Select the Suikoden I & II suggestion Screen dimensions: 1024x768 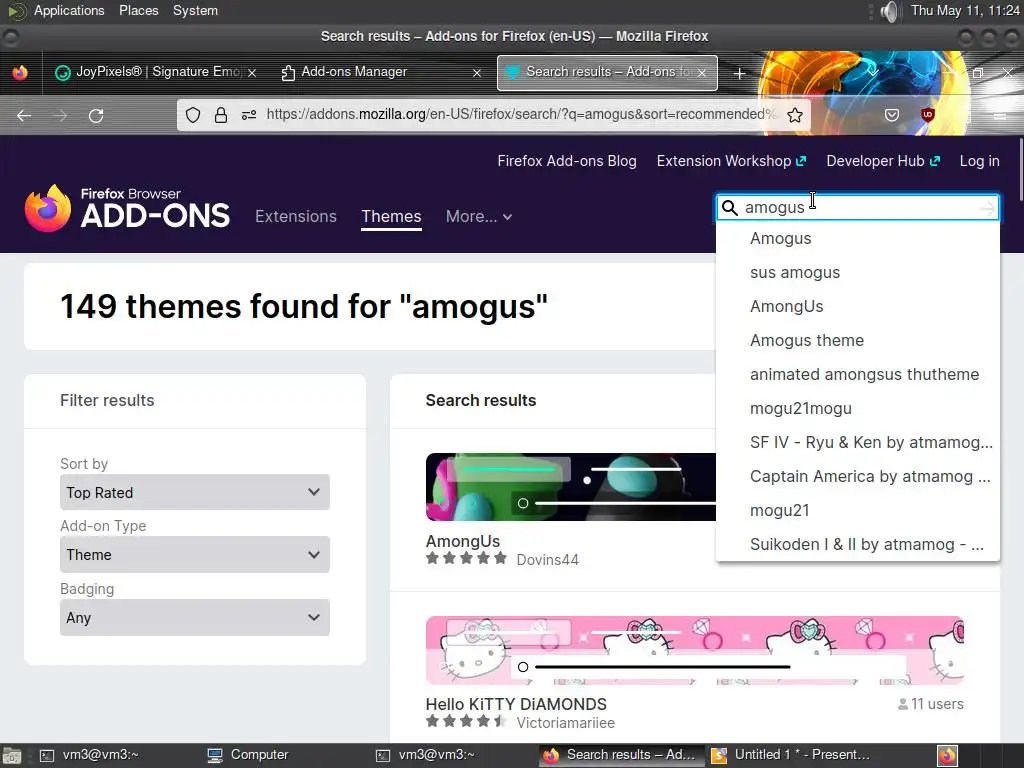click(x=857, y=544)
